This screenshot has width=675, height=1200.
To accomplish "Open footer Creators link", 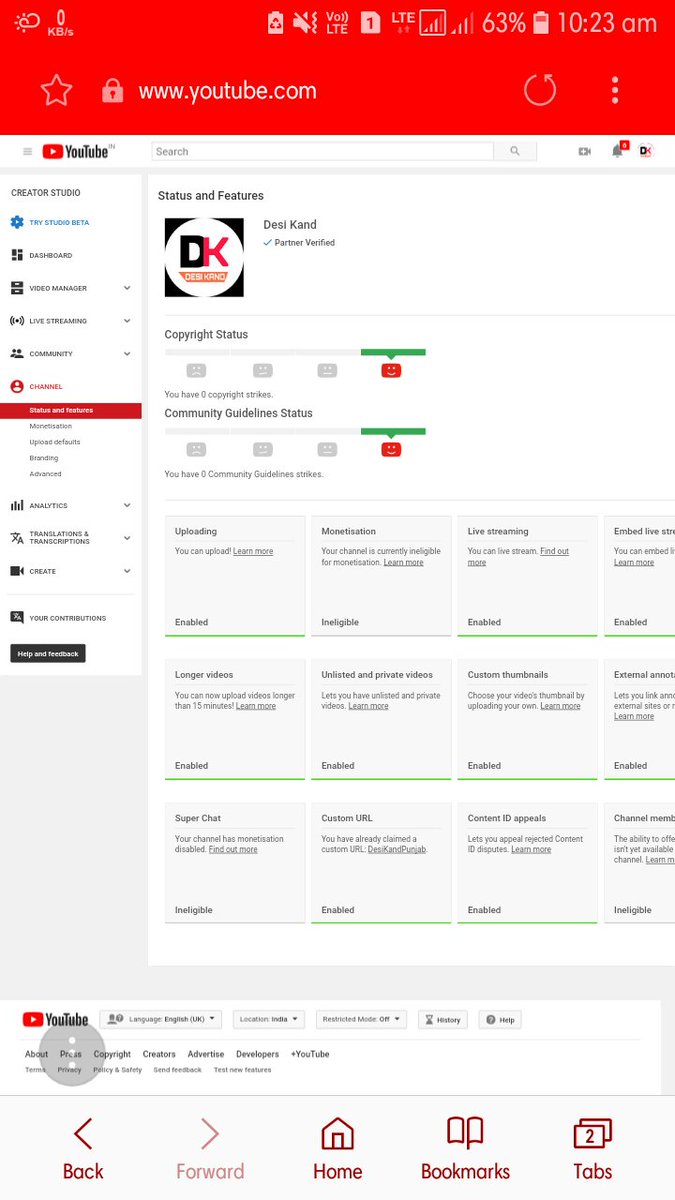I will click(x=159, y=1054).
